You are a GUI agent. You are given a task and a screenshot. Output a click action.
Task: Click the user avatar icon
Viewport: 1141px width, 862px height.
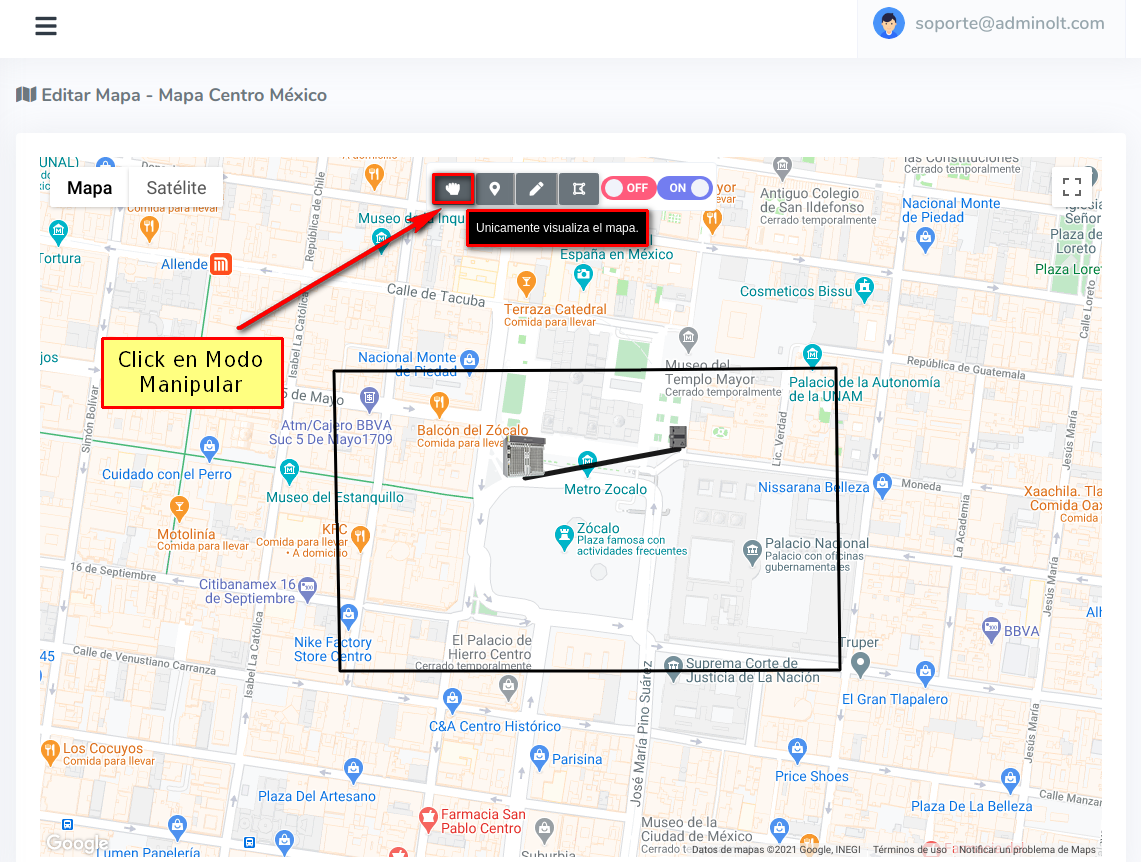coord(888,24)
